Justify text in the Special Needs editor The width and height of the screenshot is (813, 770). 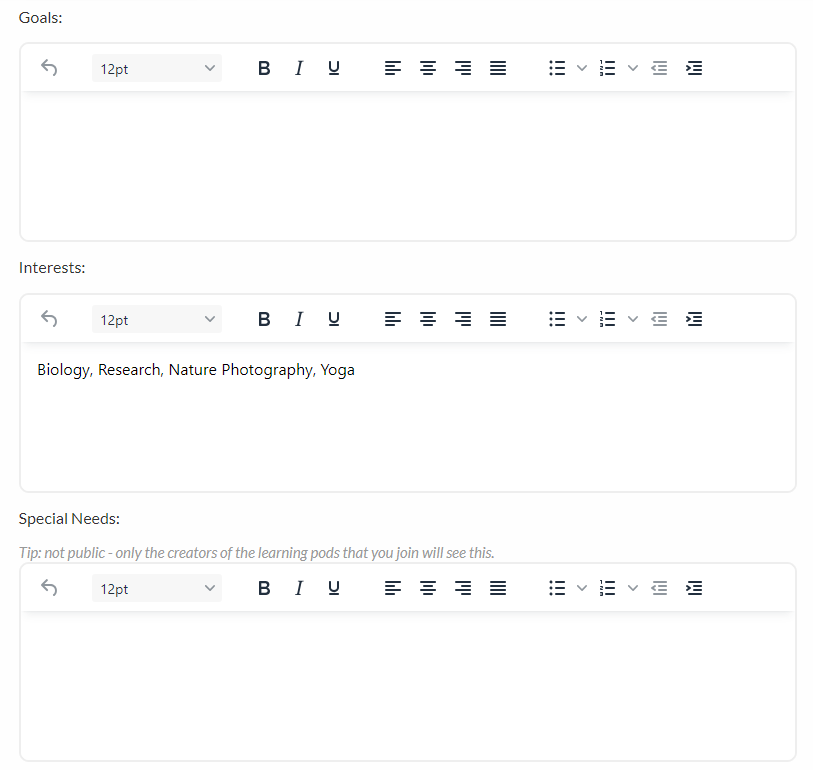tap(498, 588)
